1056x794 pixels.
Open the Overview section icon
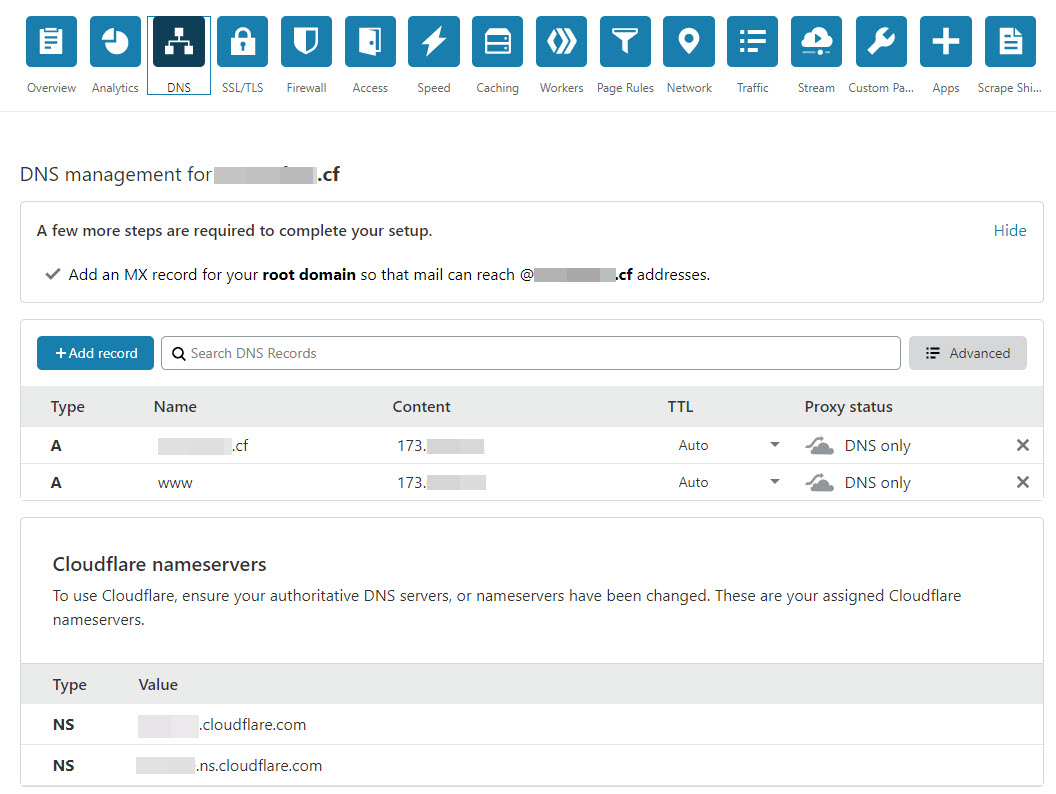click(x=51, y=42)
